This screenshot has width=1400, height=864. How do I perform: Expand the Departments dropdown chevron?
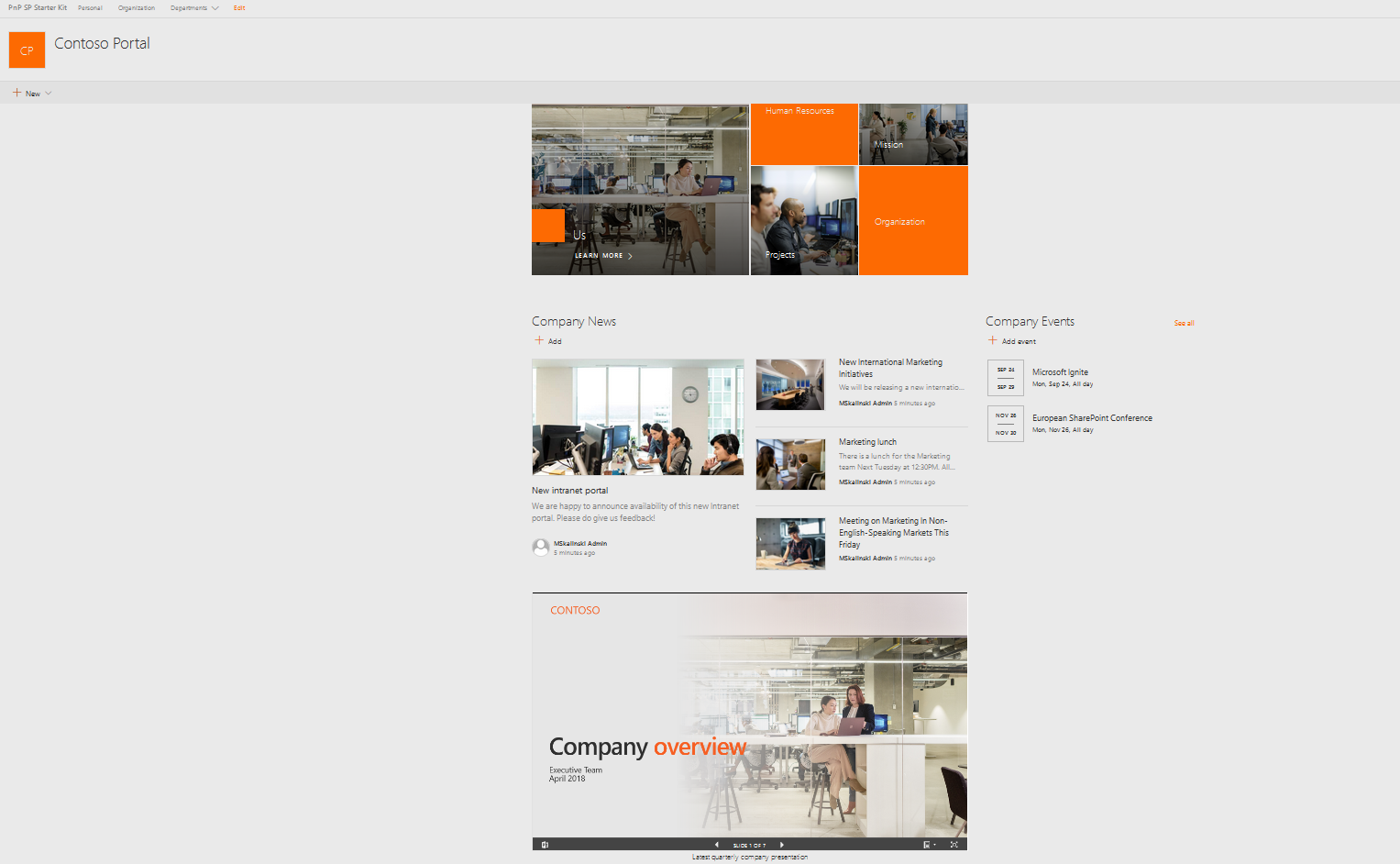pyautogui.click(x=215, y=8)
